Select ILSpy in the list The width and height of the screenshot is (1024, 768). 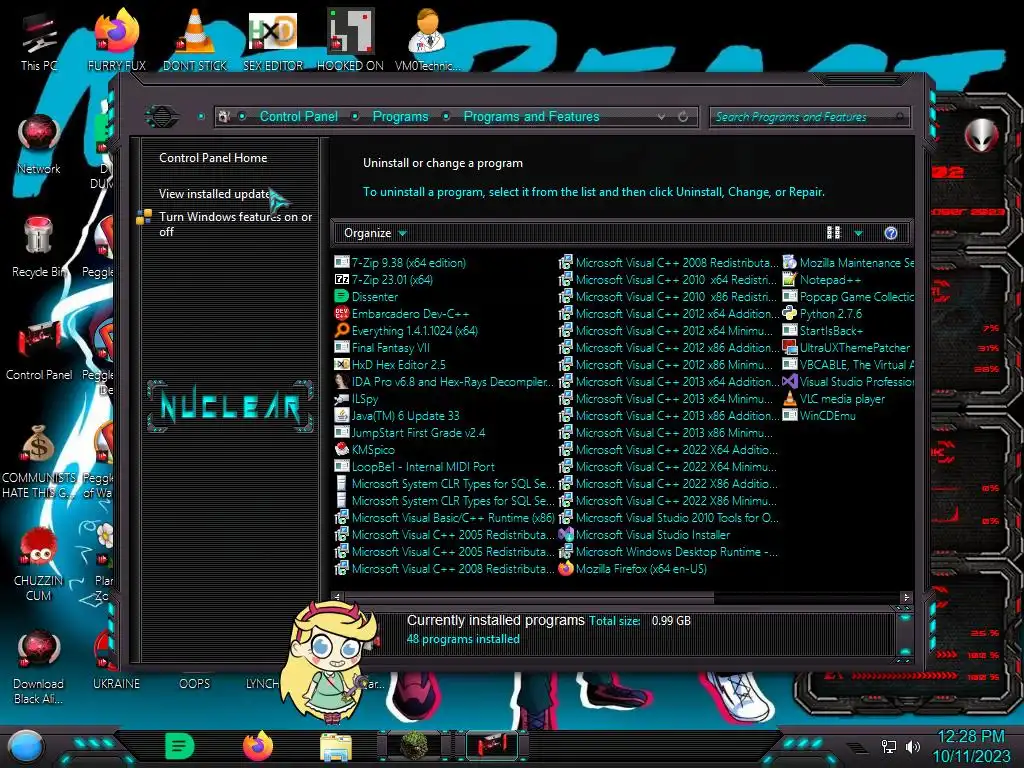click(357, 398)
